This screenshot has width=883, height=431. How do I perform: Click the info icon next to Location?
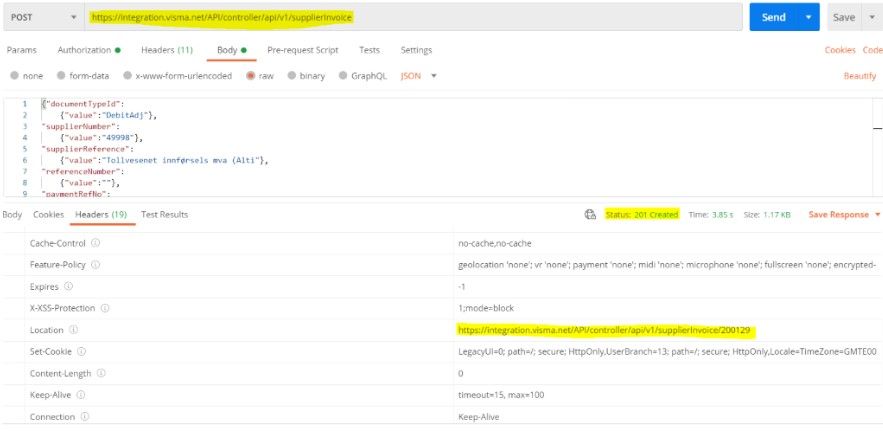pos(73,330)
